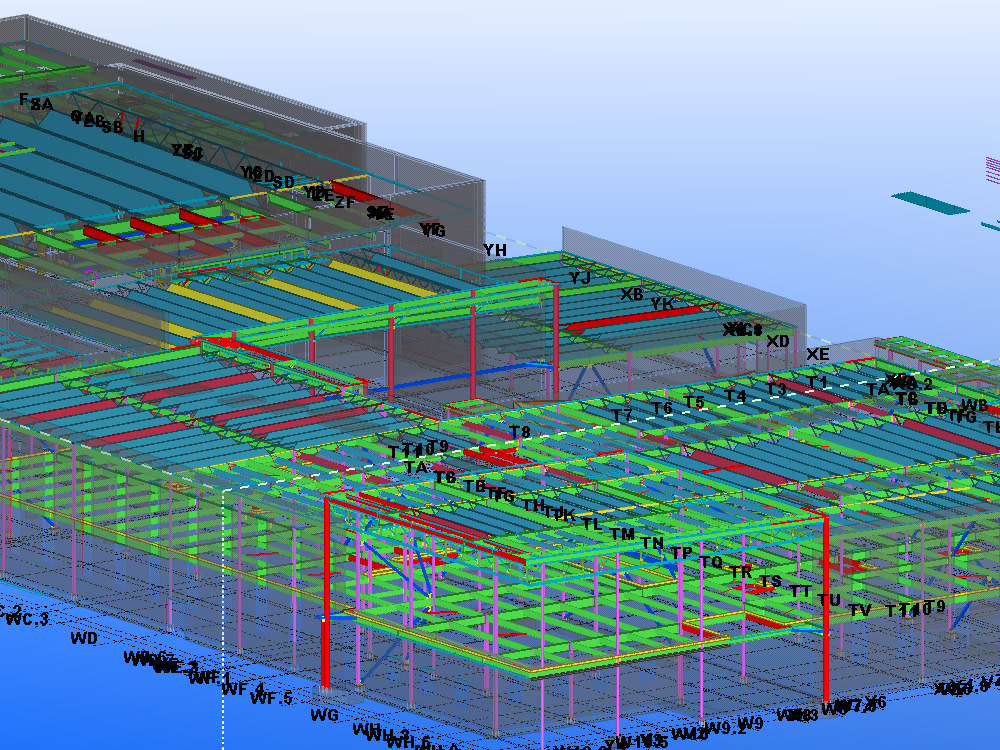Viewport: 1000px width, 750px height.
Task: Click the WG grid label
Action: [x=325, y=715]
